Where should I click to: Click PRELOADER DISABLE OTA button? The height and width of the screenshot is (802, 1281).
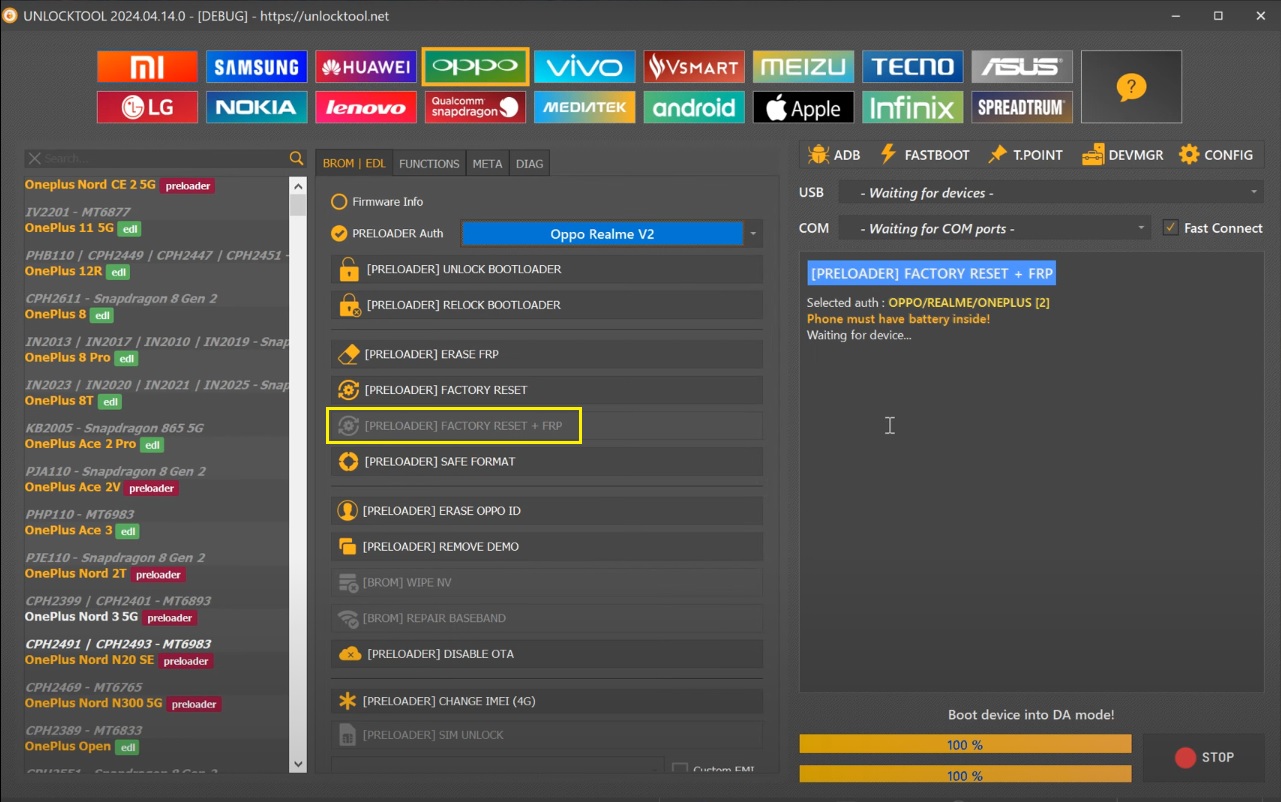click(546, 654)
